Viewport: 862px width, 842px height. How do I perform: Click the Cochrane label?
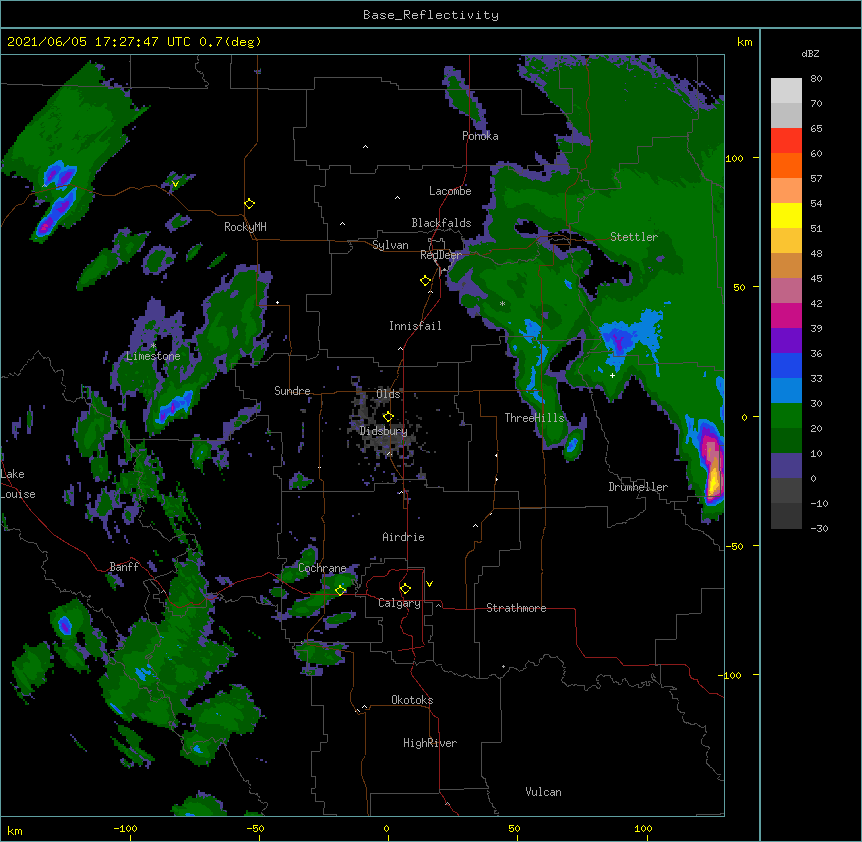click(322, 568)
